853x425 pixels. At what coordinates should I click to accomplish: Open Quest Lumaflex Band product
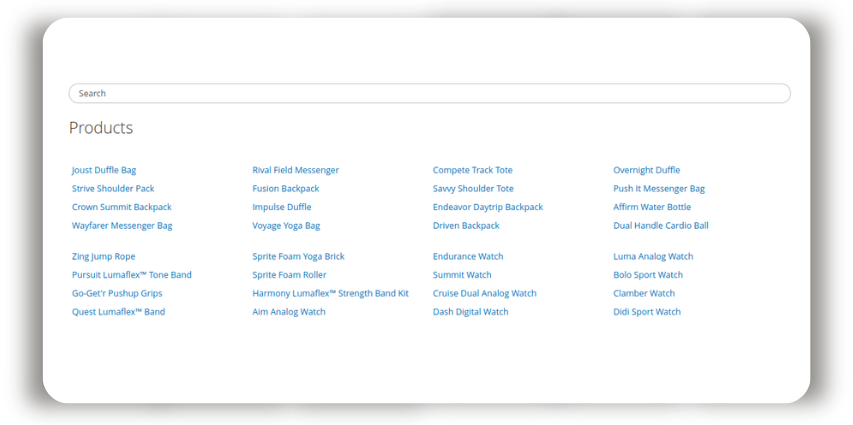[x=119, y=312]
